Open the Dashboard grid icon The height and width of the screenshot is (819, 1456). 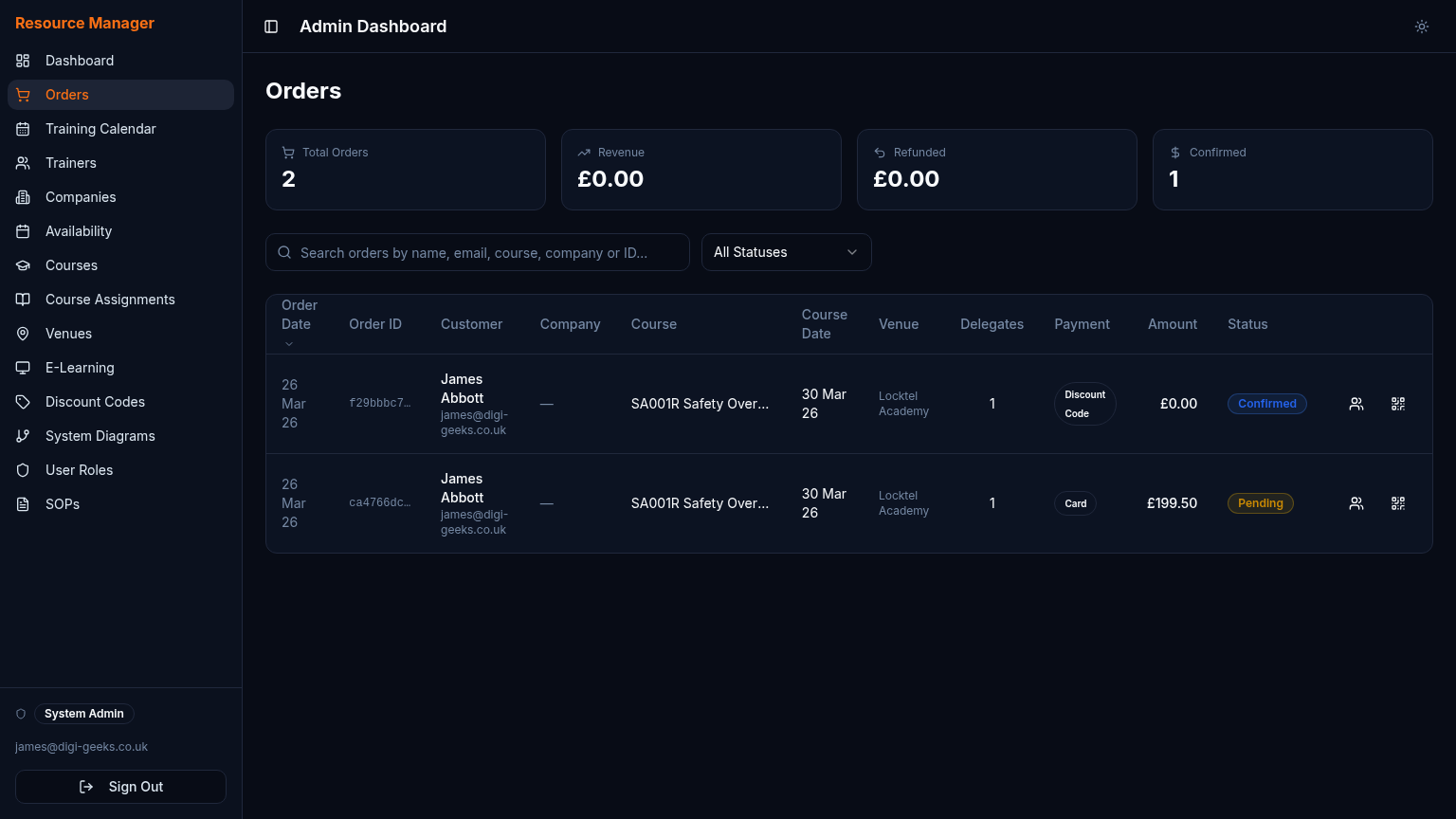coord(23,61)
